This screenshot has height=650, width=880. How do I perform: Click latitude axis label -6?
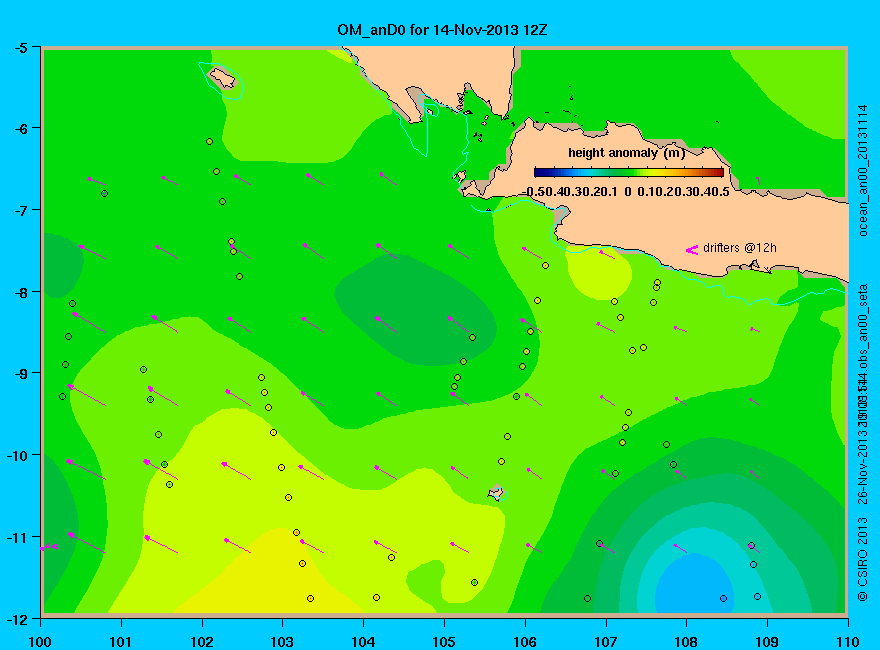[20, 129]
